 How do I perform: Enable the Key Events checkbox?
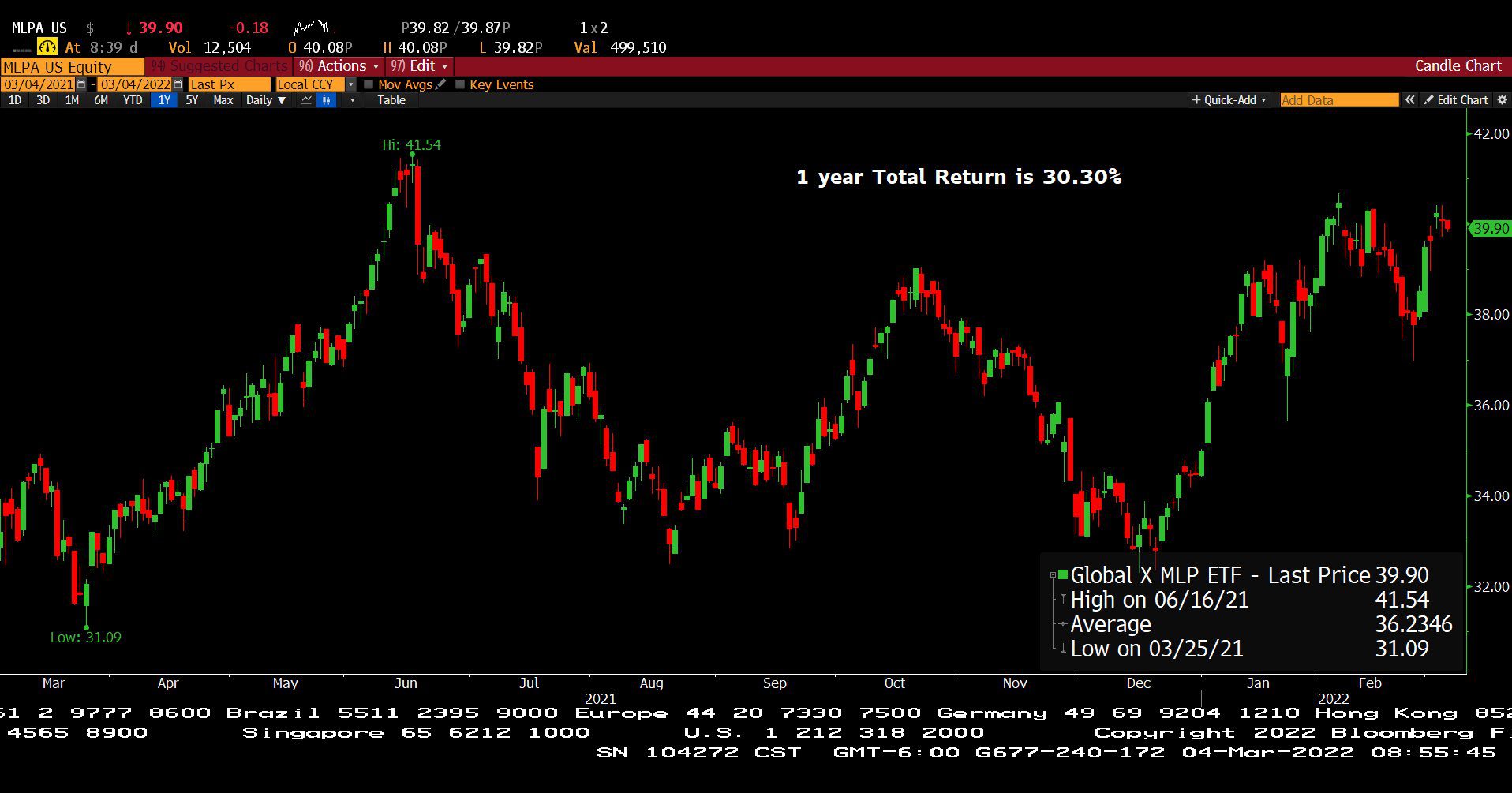[460, 84]
